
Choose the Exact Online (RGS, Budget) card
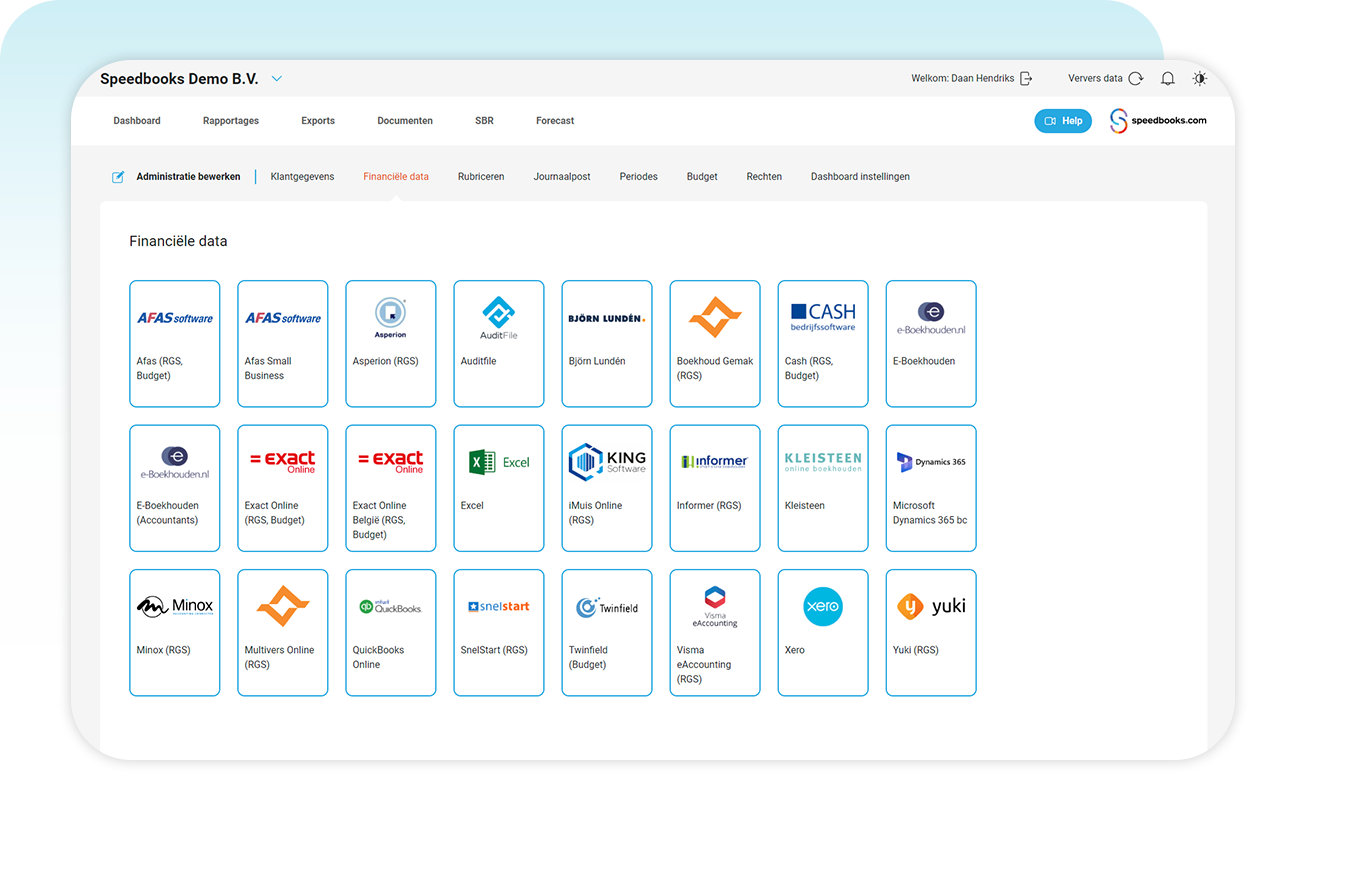coord(283,488)
